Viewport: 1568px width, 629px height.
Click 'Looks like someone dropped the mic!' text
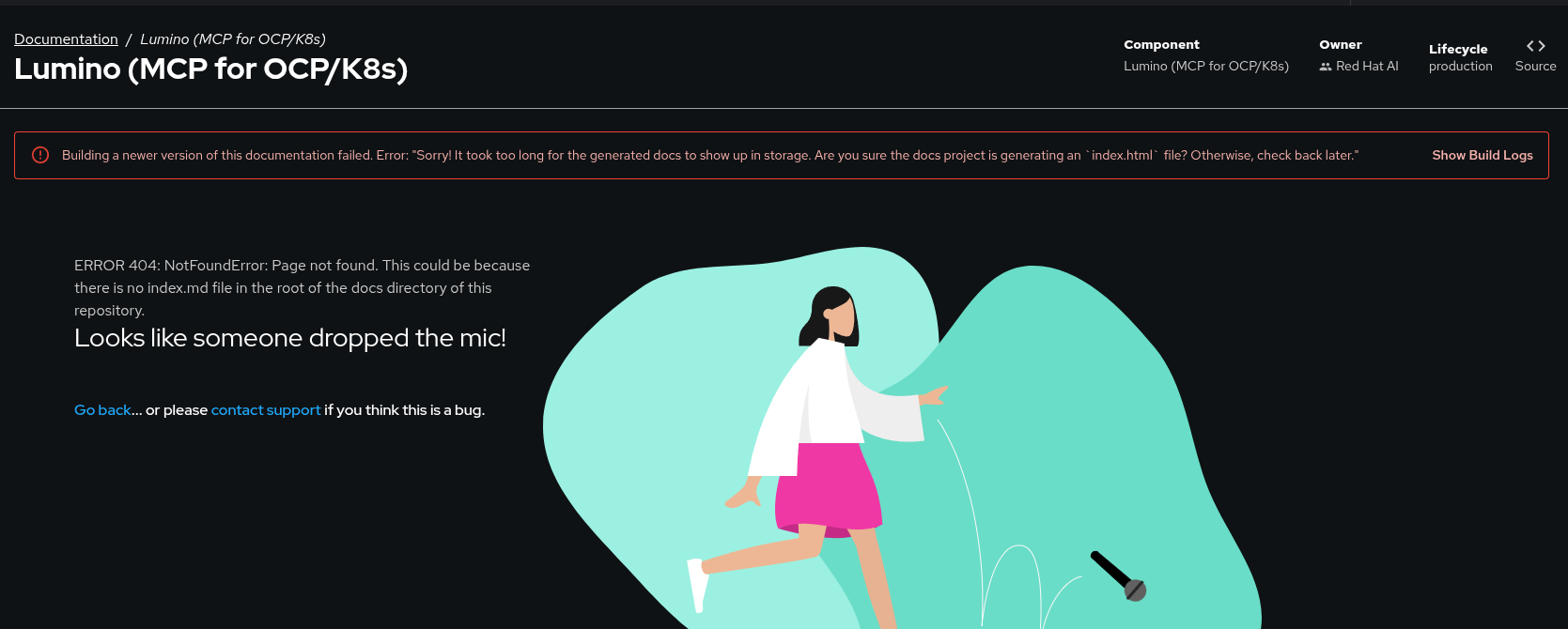[x=290, y=338]
